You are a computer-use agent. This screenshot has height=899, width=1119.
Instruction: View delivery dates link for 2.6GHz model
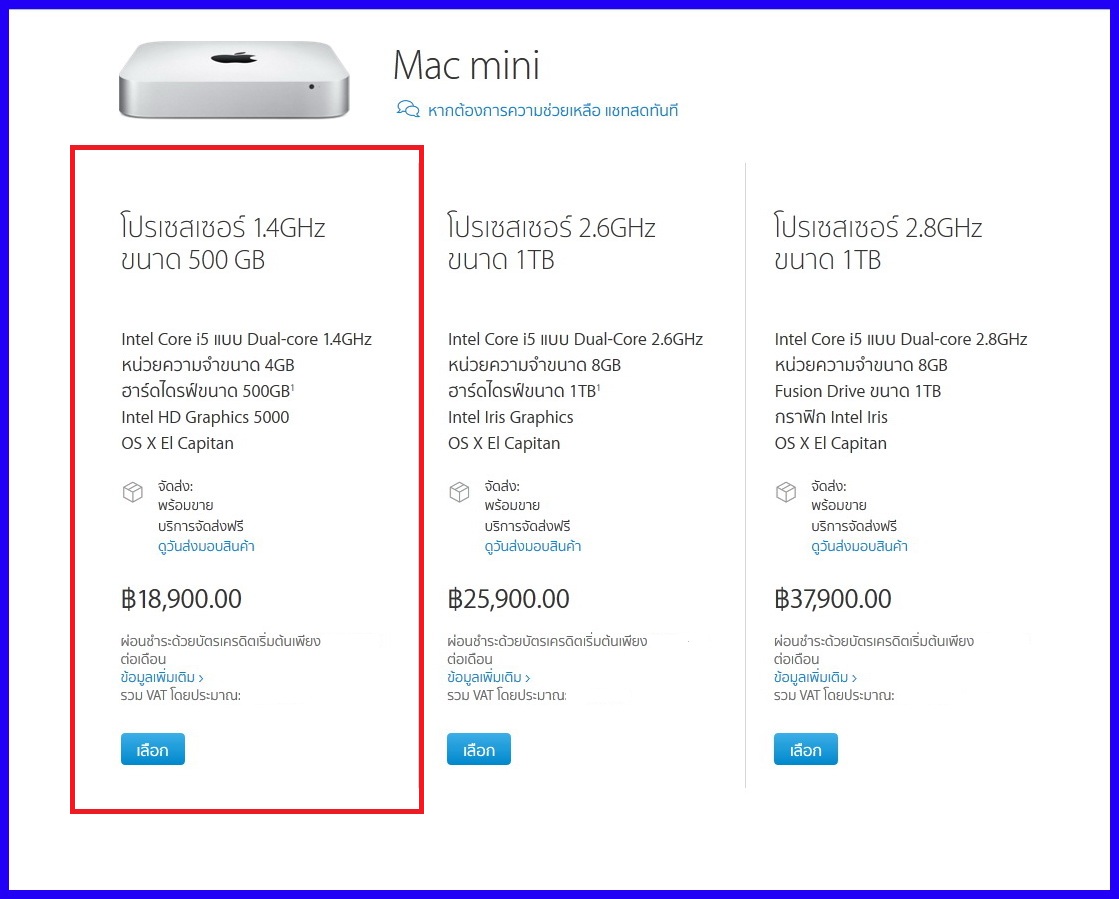click(x=532, y=546)
